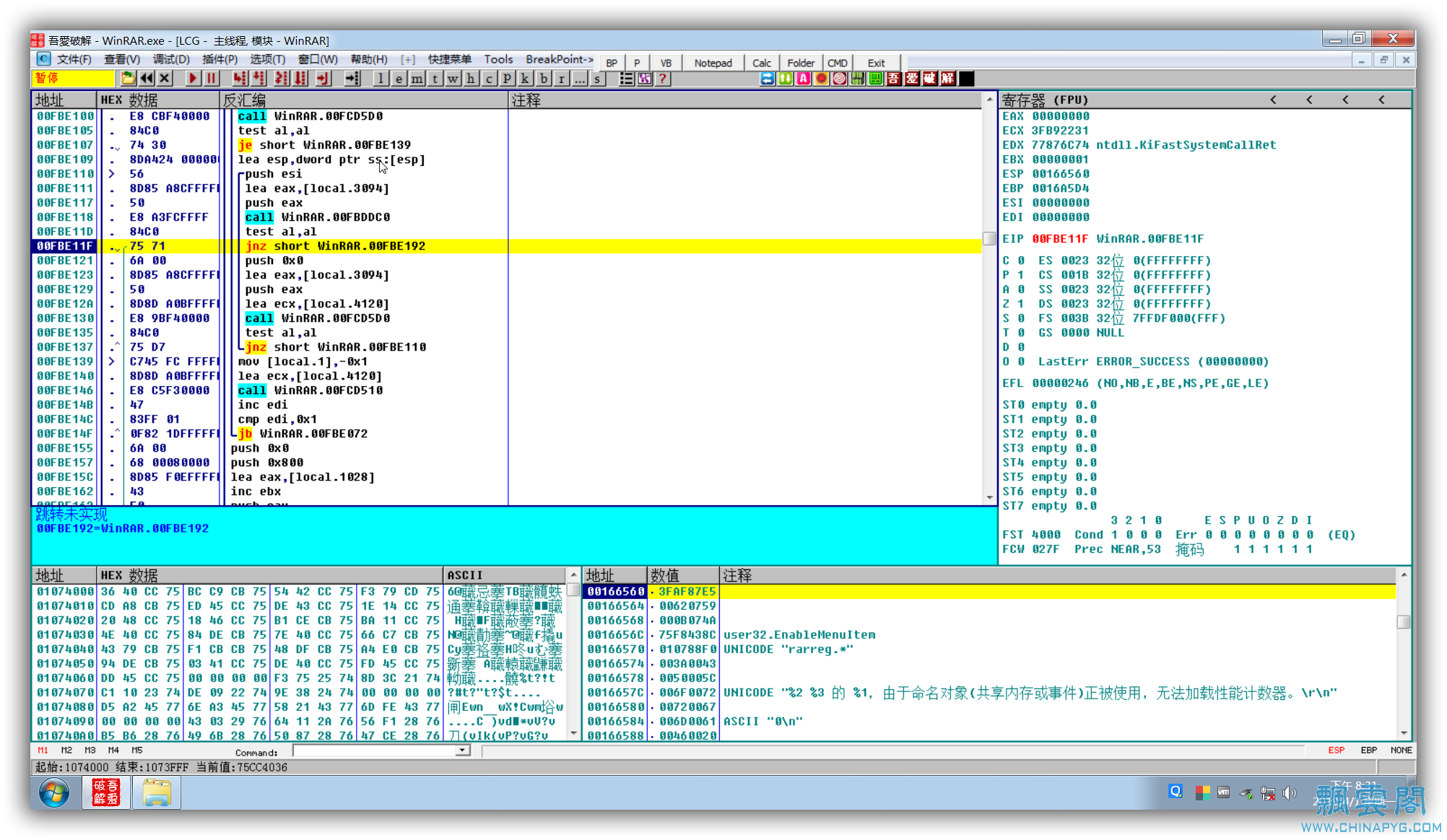Click the file explorer taskbar icon
Image resolution: width=1447 pixels, height=840 pixels.
pos(157,792)
